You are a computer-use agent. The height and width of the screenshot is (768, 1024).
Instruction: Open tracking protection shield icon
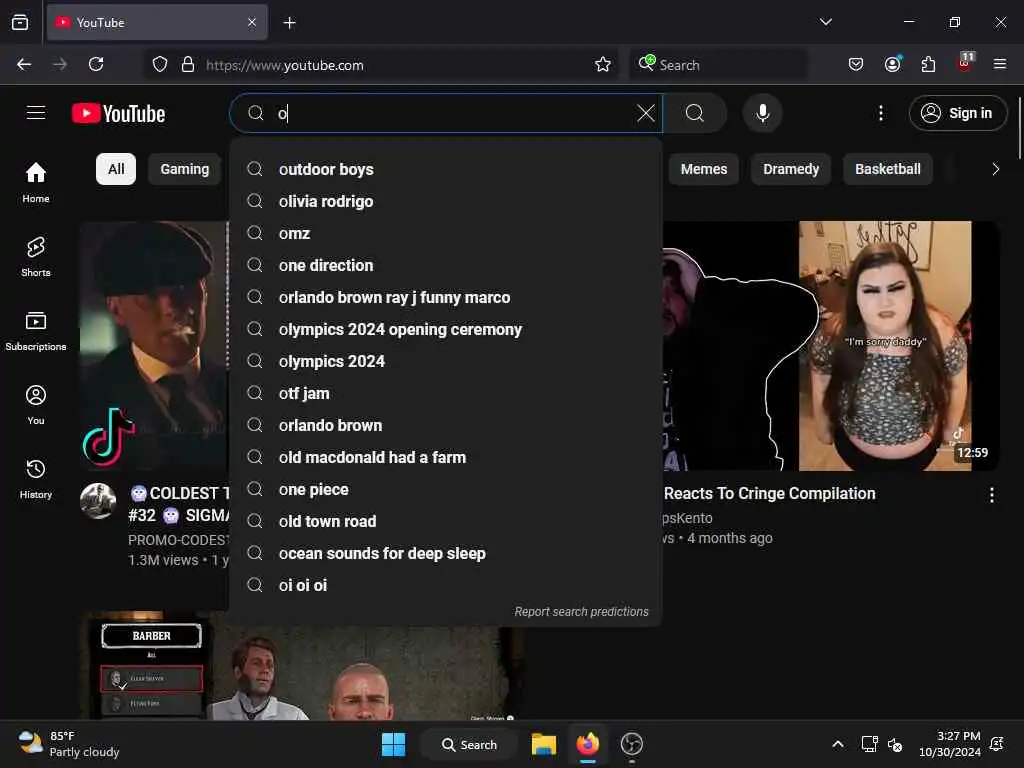160,64
